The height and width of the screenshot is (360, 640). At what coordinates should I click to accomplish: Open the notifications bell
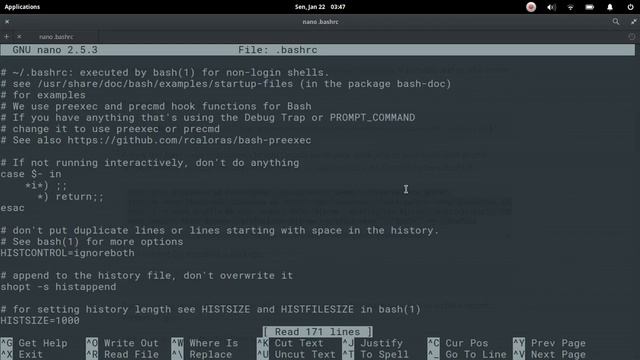[x=610, y=7]
